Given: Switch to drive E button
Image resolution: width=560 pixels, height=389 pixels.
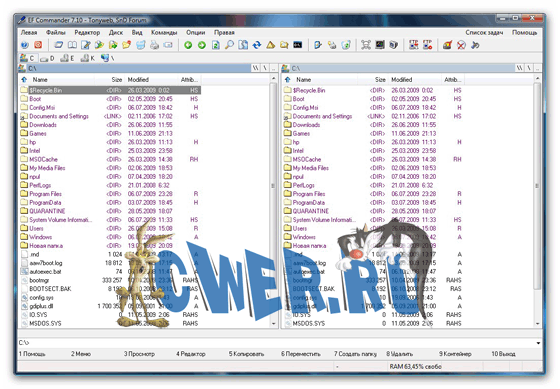Looking at the screenshot, I should pyautogui.click(x=68, y=58).
